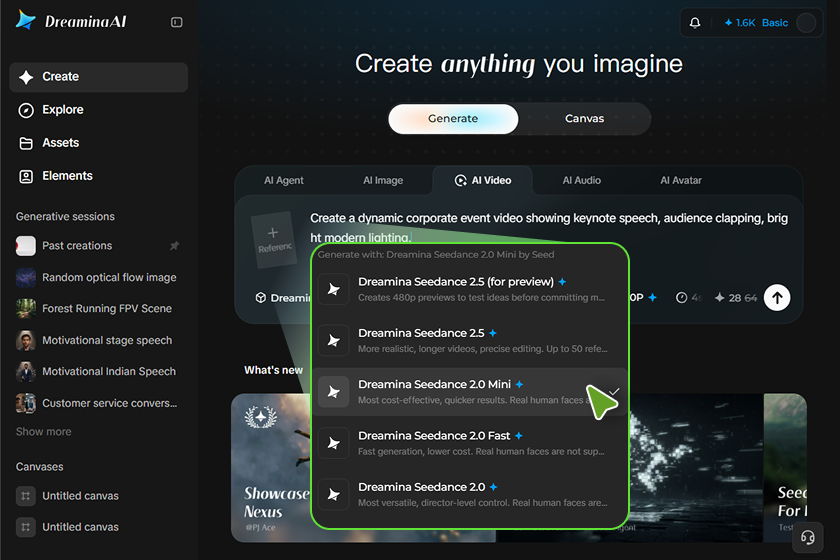Click the 1.6K credits balance
840x560 pixels.
(x=740, y=23)
